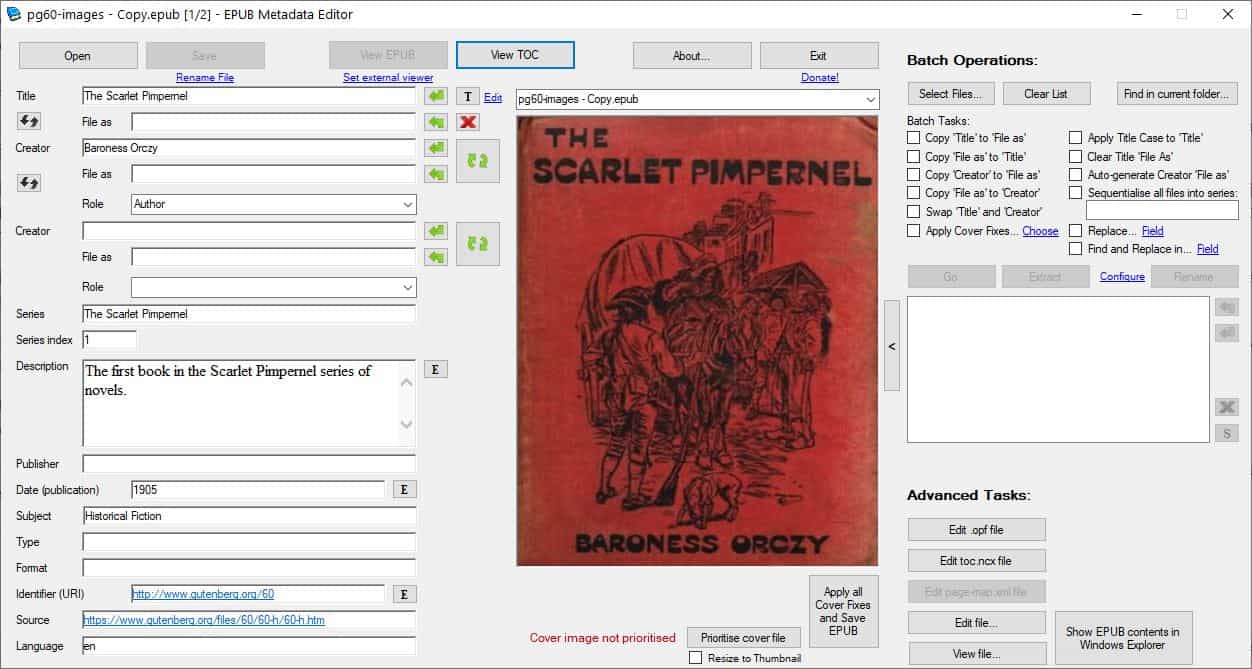Click the E button next to Identifier (URI)
The image size is (1252, 669).
tap(404, 594)
